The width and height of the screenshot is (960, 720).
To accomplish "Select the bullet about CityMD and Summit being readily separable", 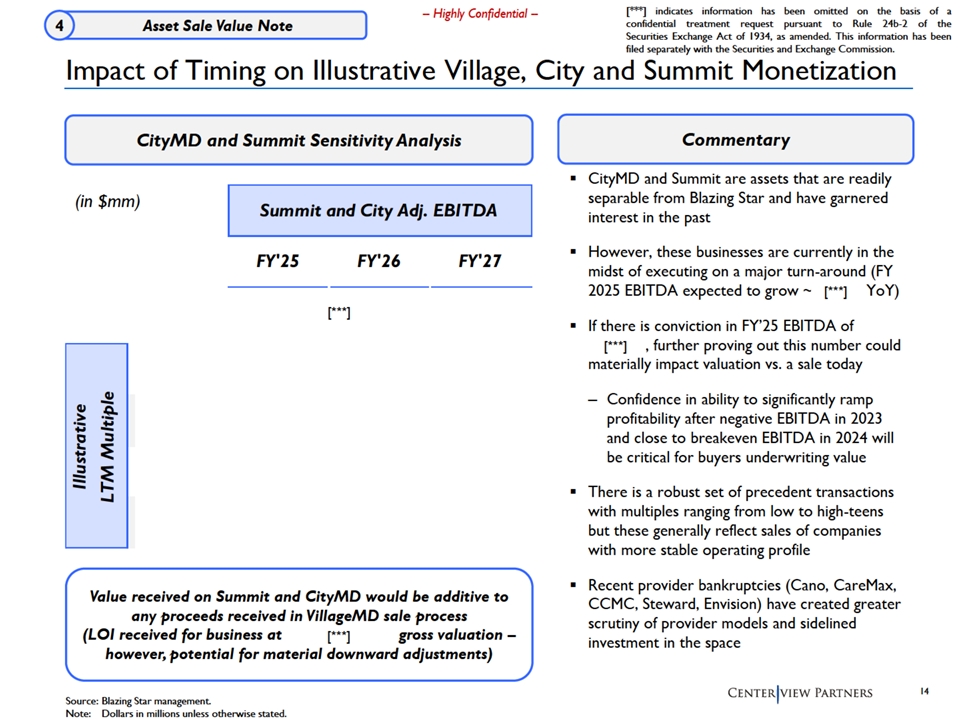I will pos(738,198).
